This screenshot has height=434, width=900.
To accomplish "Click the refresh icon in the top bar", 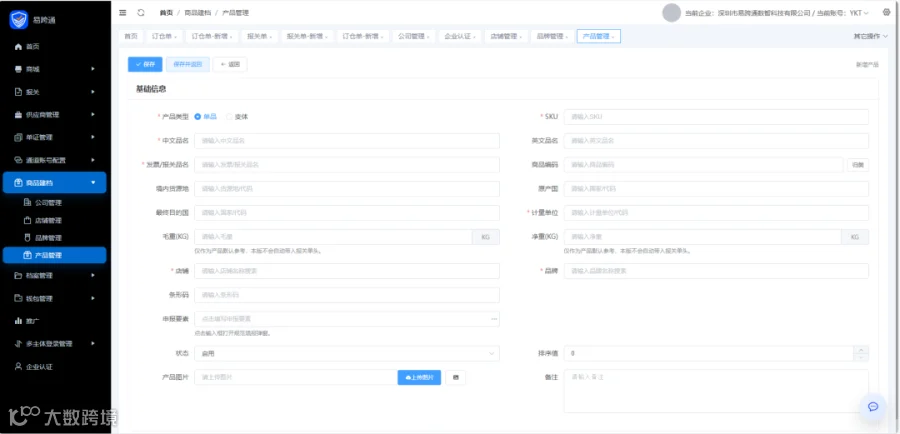I will [x=141, y=13].
